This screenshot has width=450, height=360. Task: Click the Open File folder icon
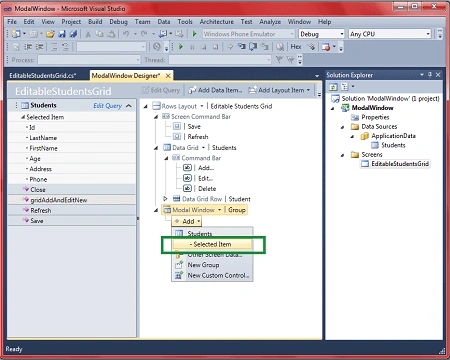point(50,34)
